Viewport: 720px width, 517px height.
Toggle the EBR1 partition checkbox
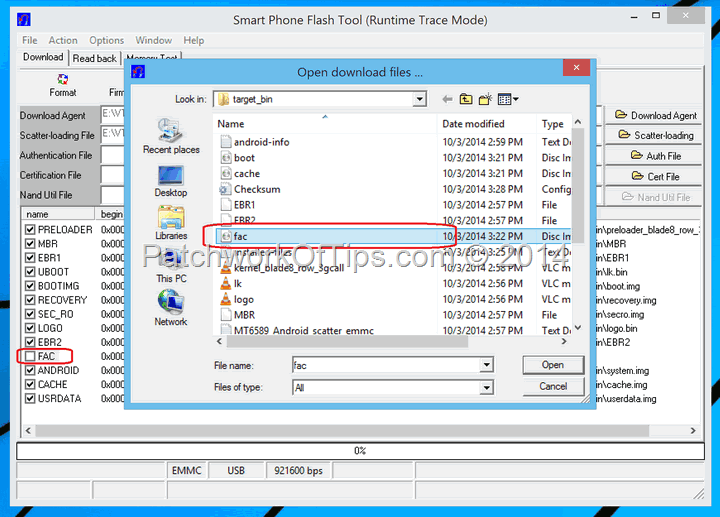pos(30,258)
